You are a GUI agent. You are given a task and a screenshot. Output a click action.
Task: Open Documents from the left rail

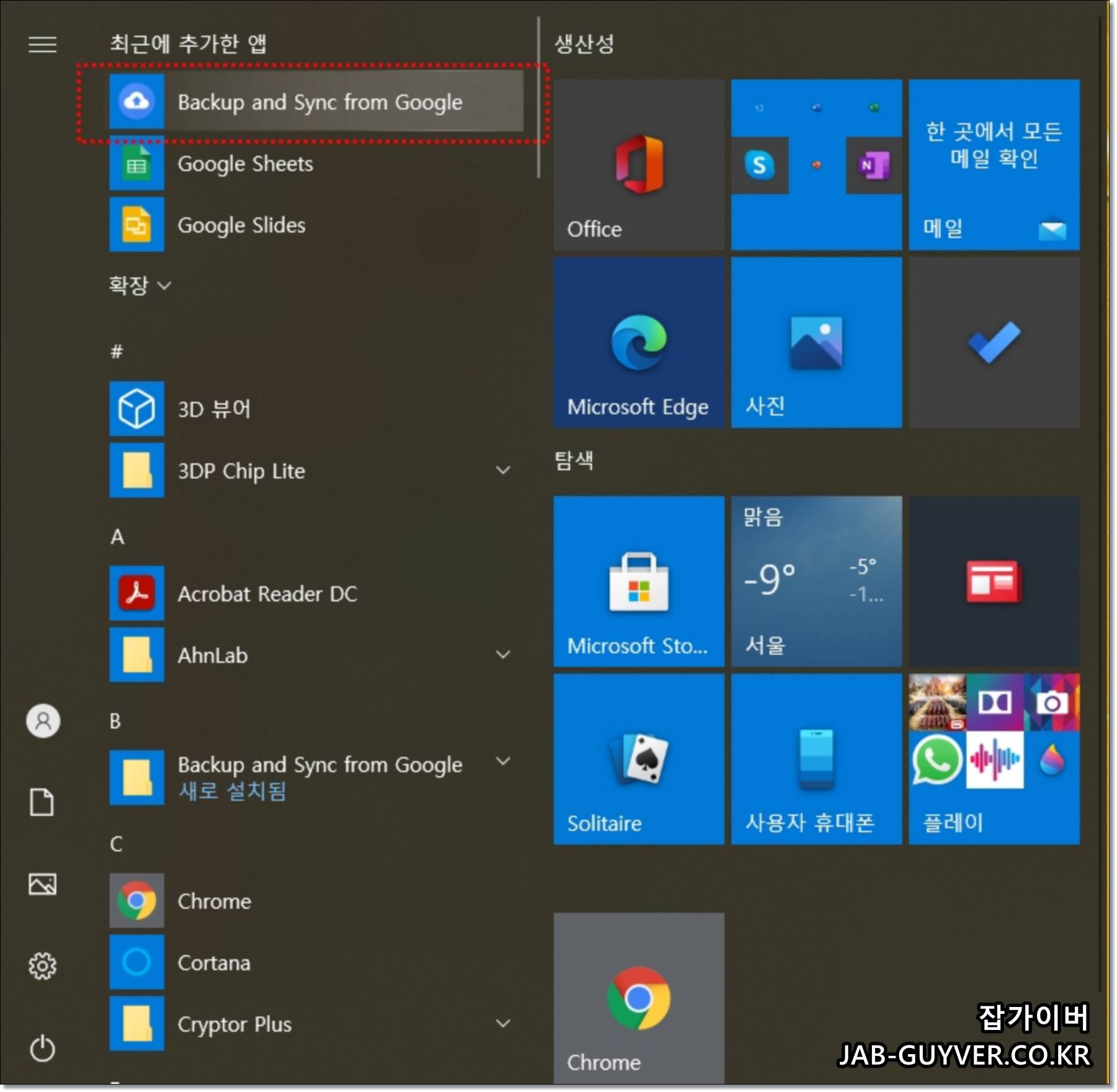(x=42, y=802)
